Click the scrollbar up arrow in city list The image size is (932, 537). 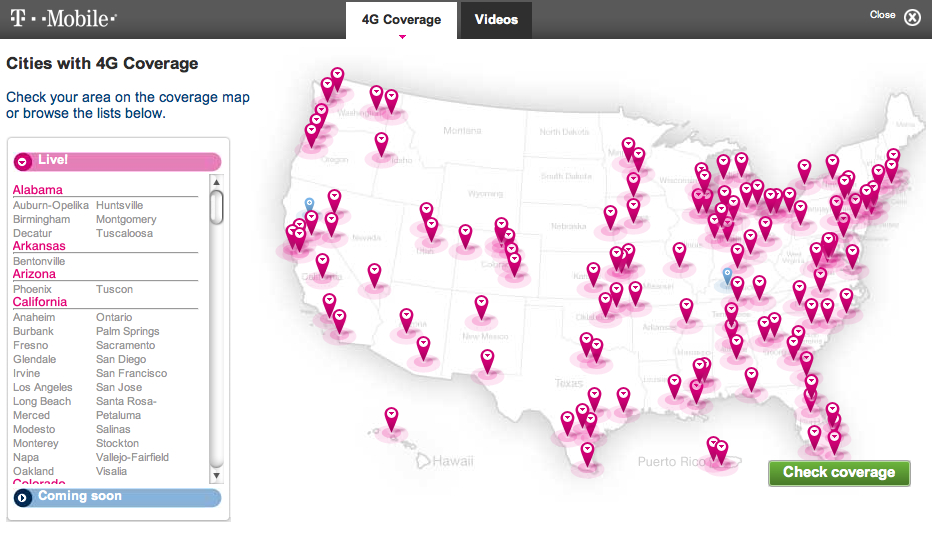[x=216, y=182]
